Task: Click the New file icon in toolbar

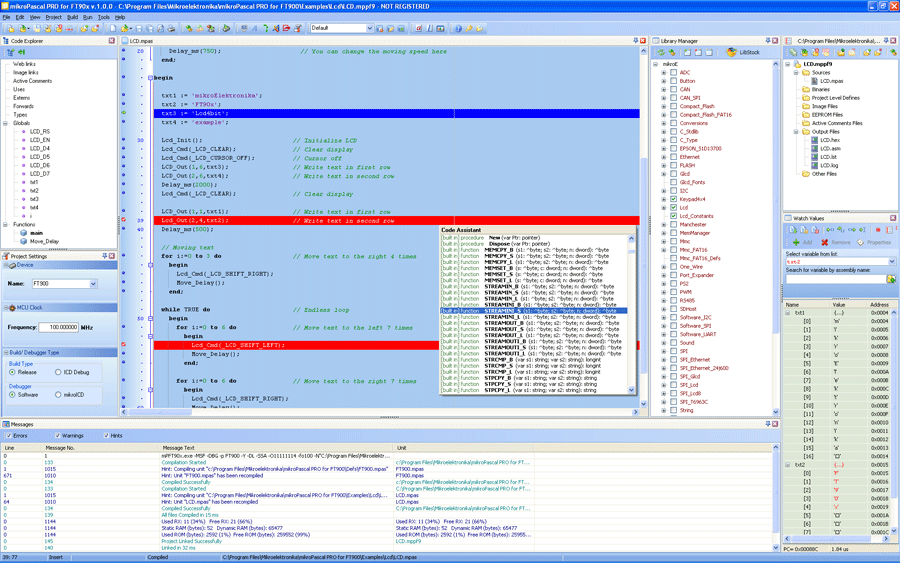Action: point(112,28)
